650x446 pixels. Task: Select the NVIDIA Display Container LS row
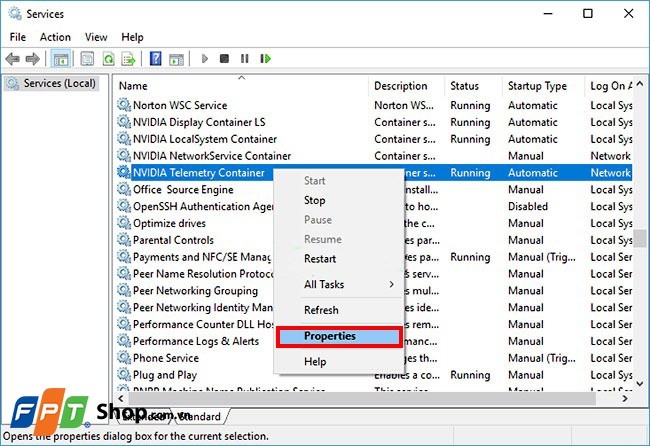coord(373,122)
